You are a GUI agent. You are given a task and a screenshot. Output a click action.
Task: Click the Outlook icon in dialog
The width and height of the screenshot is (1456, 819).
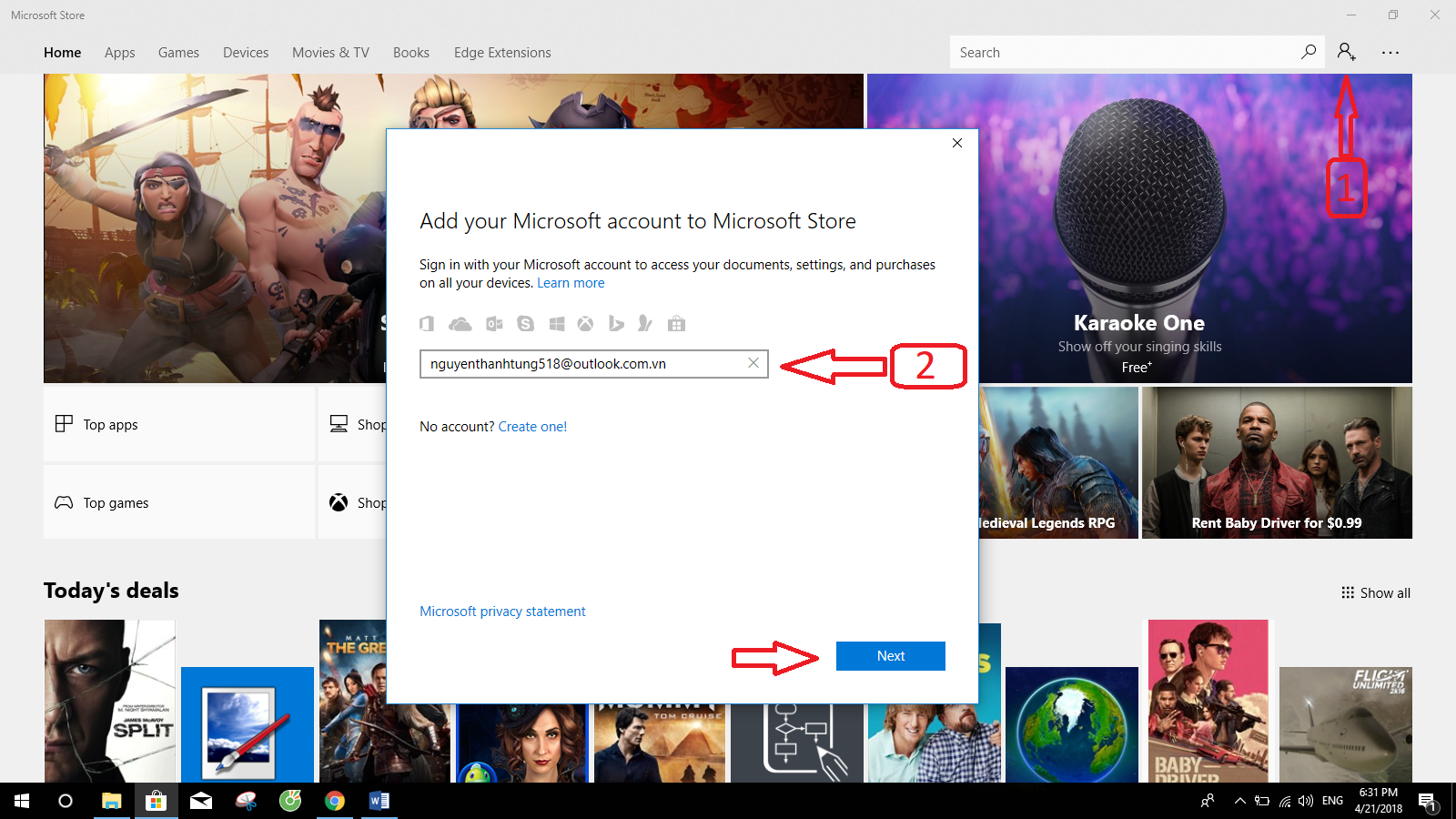494,324
